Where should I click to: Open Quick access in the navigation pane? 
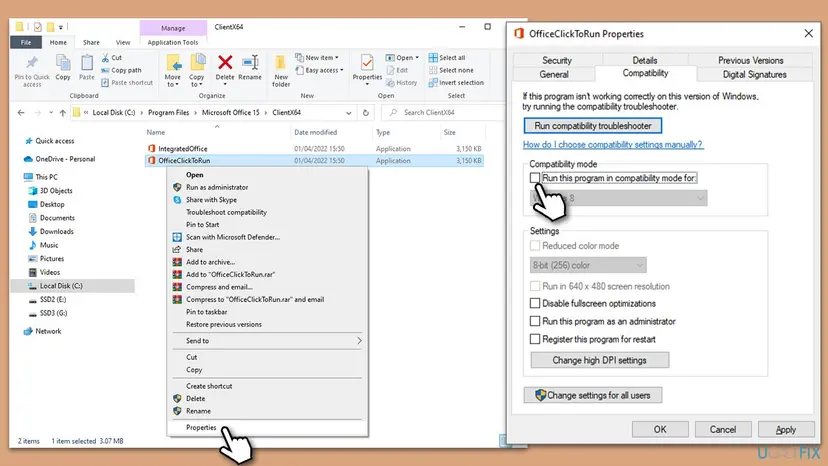[54, 141]
